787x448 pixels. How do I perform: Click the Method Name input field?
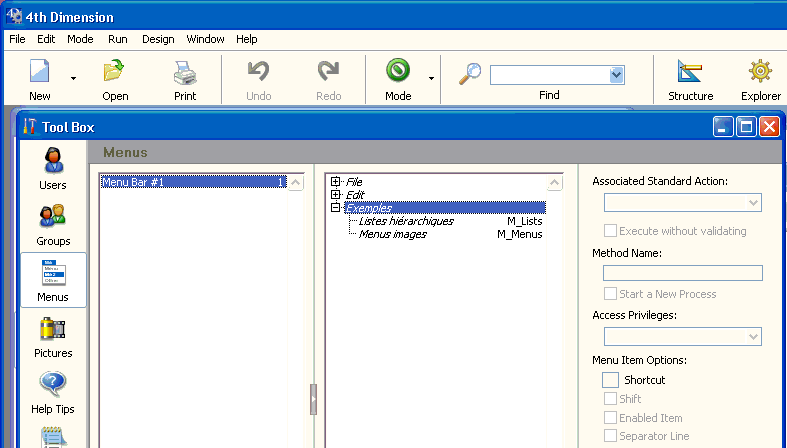(682, 273)
